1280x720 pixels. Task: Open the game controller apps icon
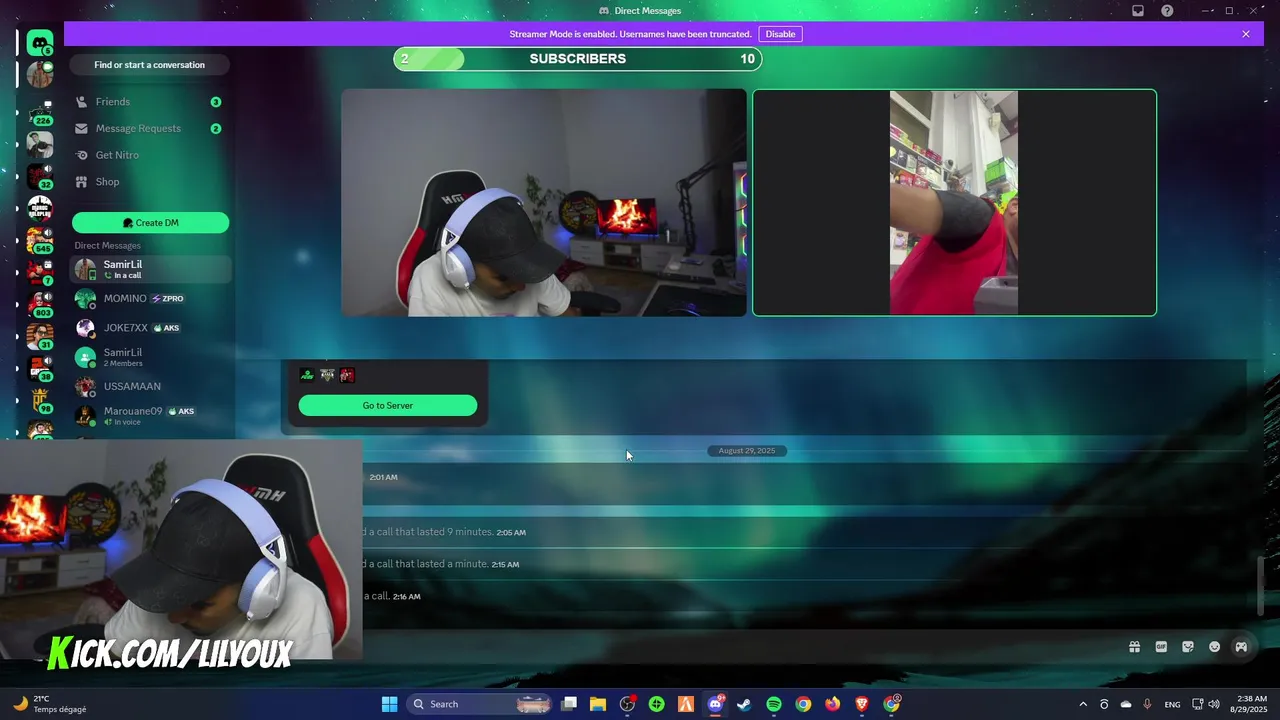[1241, 647]
